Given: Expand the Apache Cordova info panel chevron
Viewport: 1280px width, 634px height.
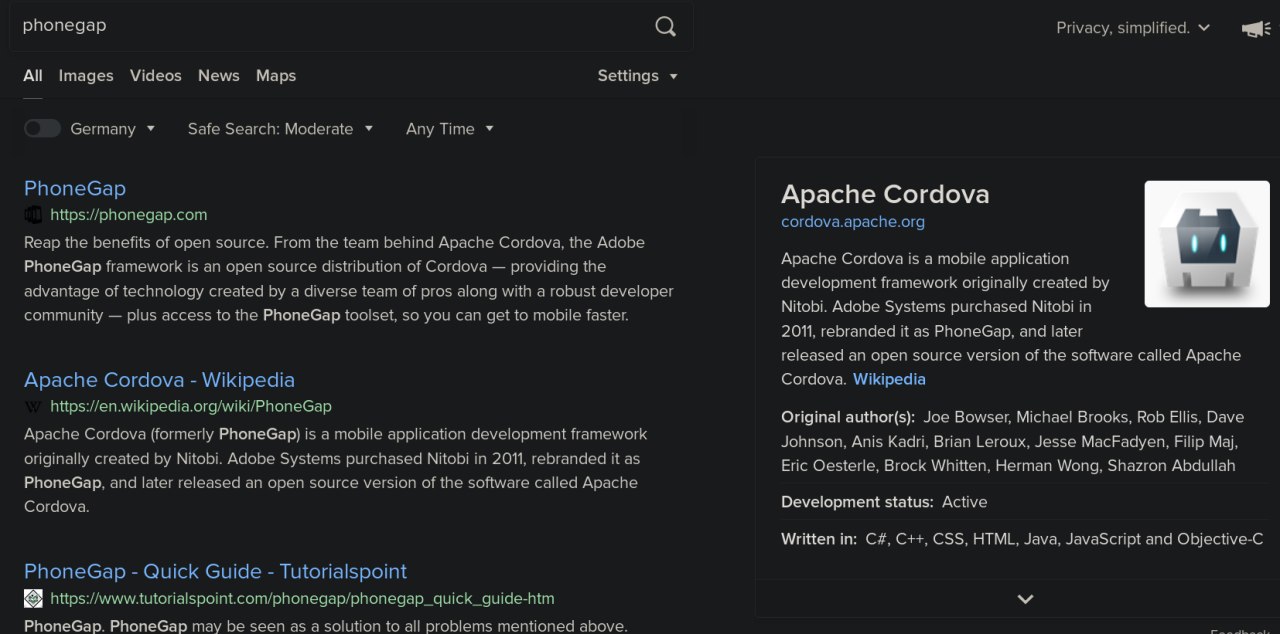Looking at the screenshot, I should [x=1025, y=599].
